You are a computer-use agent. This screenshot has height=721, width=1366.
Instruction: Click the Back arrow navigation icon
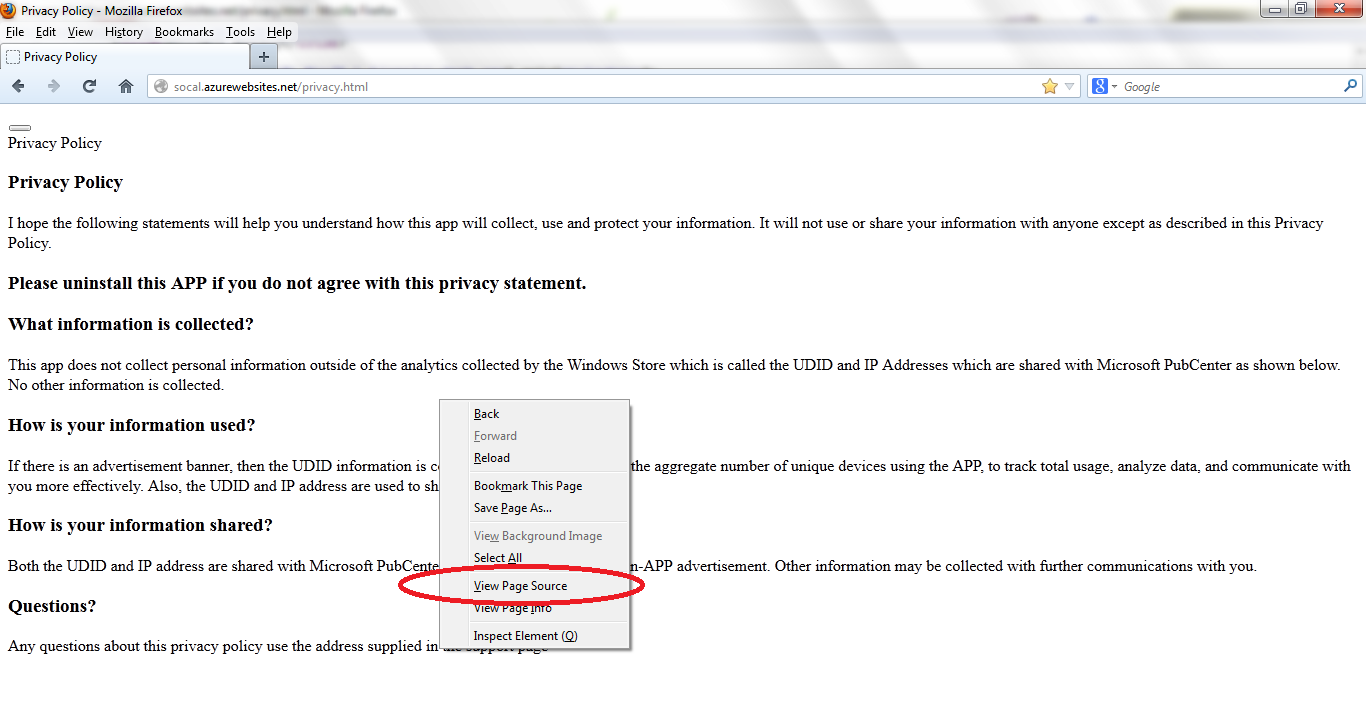(18, 87)
